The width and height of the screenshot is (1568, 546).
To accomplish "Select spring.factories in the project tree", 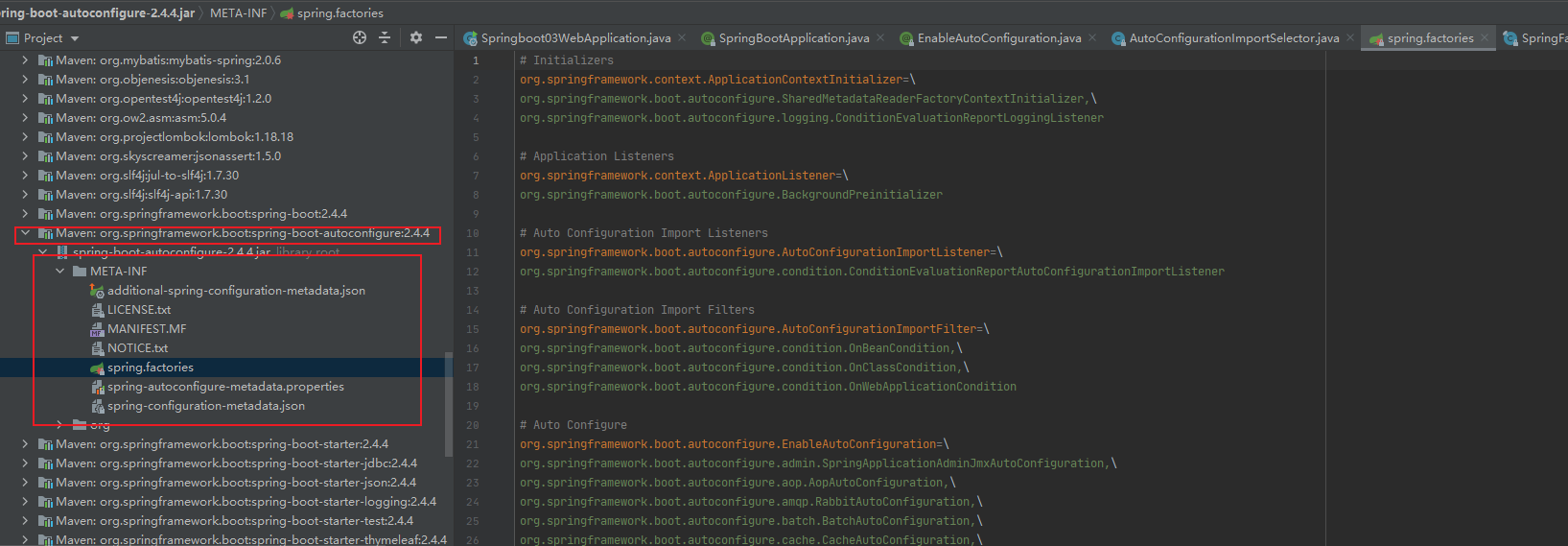I will 151,367.
